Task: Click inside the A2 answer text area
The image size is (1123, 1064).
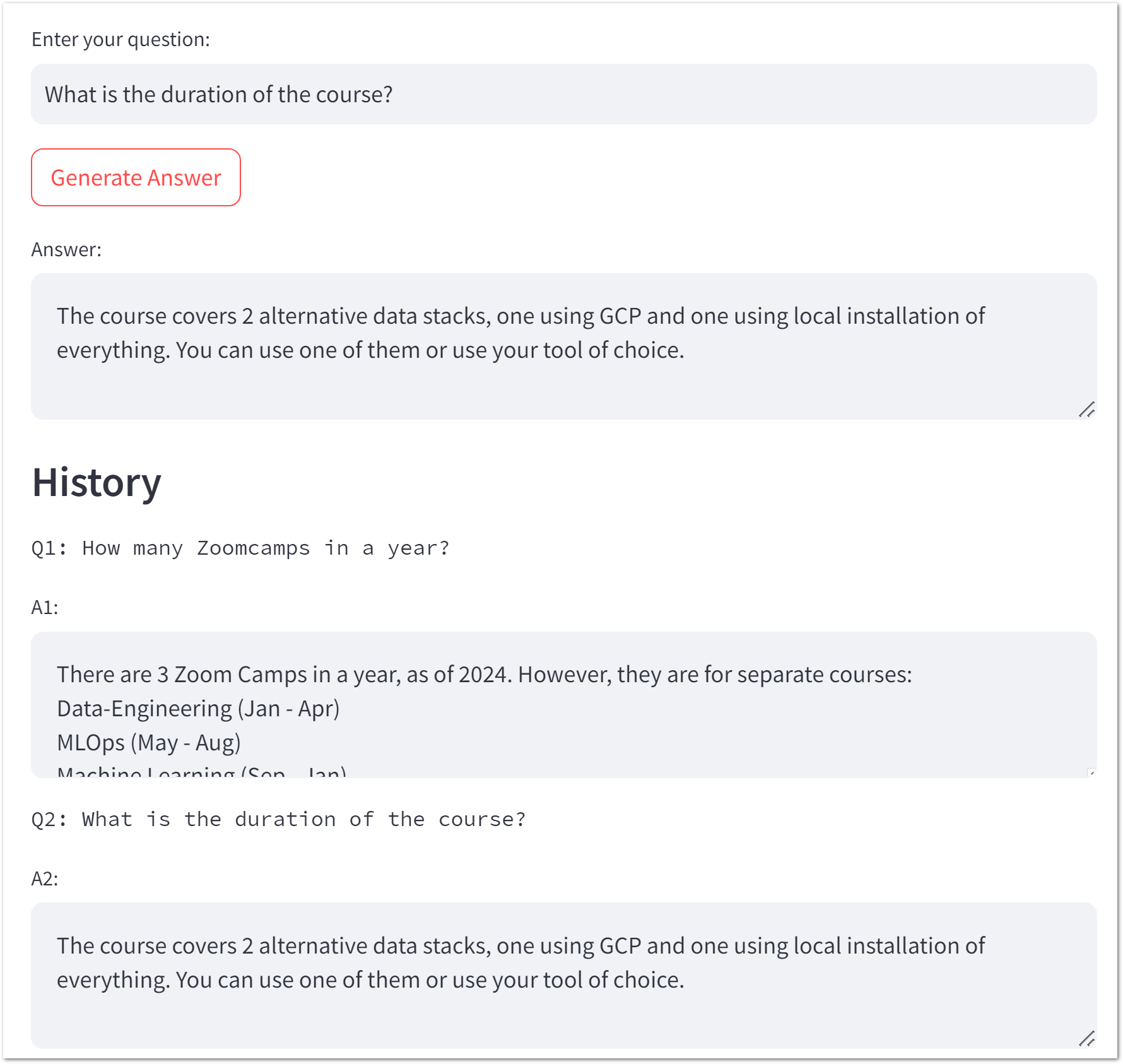Action: pos(563,975)
